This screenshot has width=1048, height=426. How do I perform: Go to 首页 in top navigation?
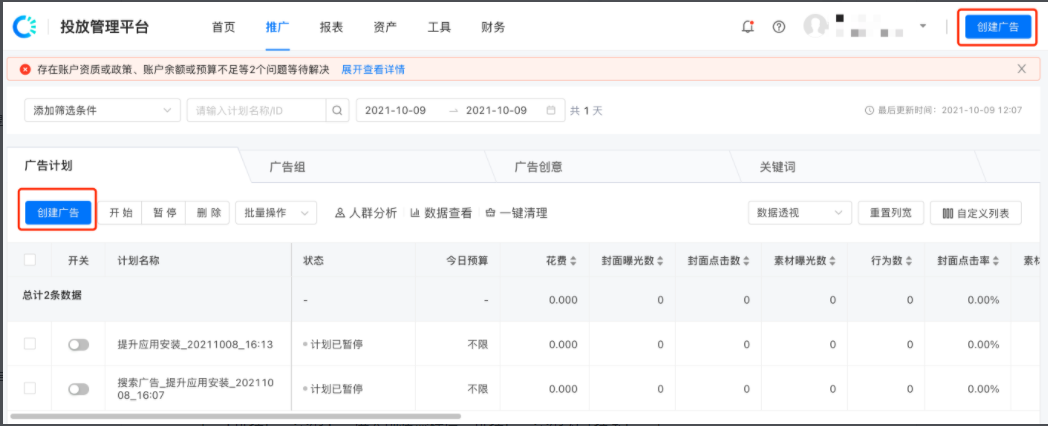click(223, 27)
